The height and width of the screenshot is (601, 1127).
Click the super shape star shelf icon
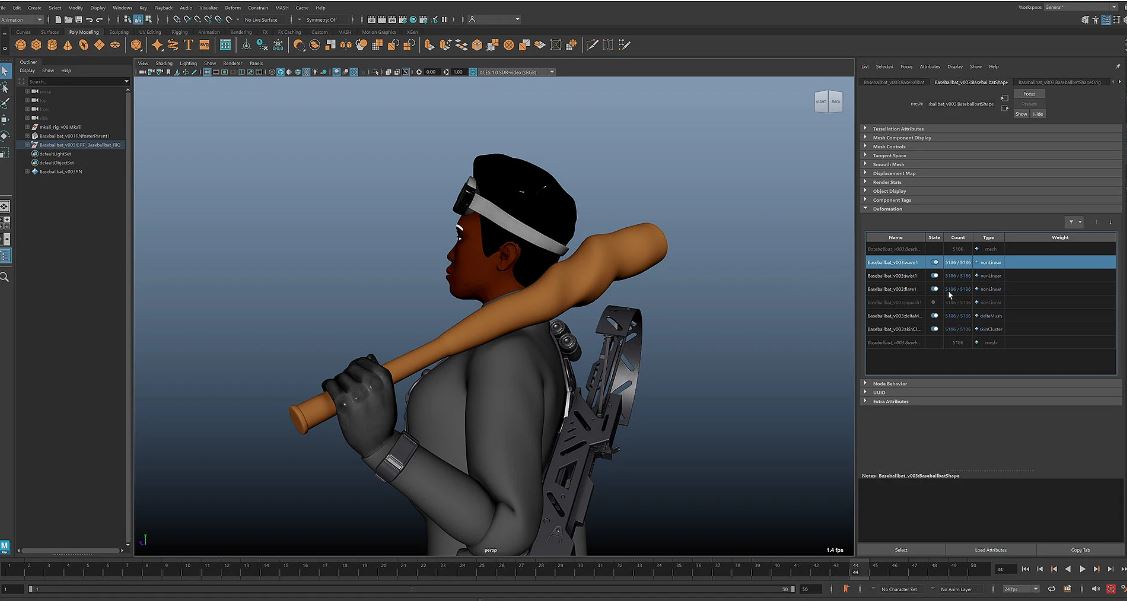pyautogui.click(x=157, y=45)
